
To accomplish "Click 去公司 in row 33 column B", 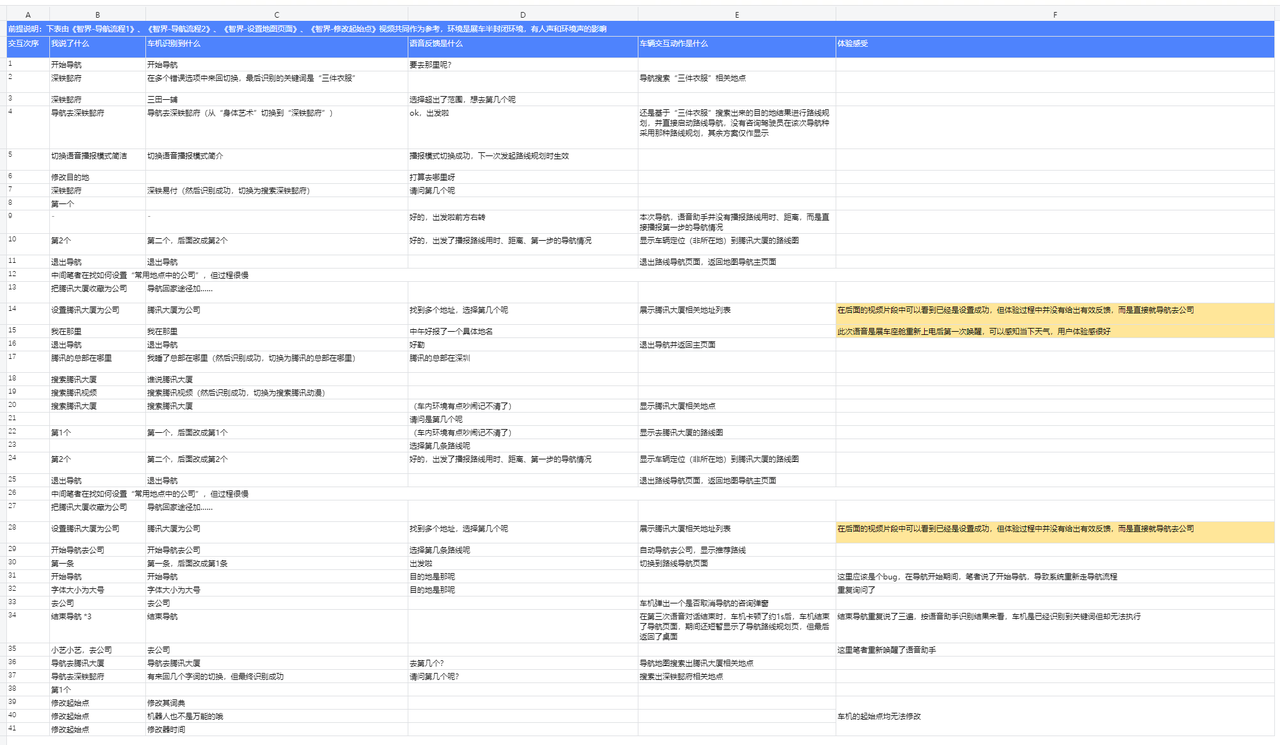I will [x=97, y=603].
